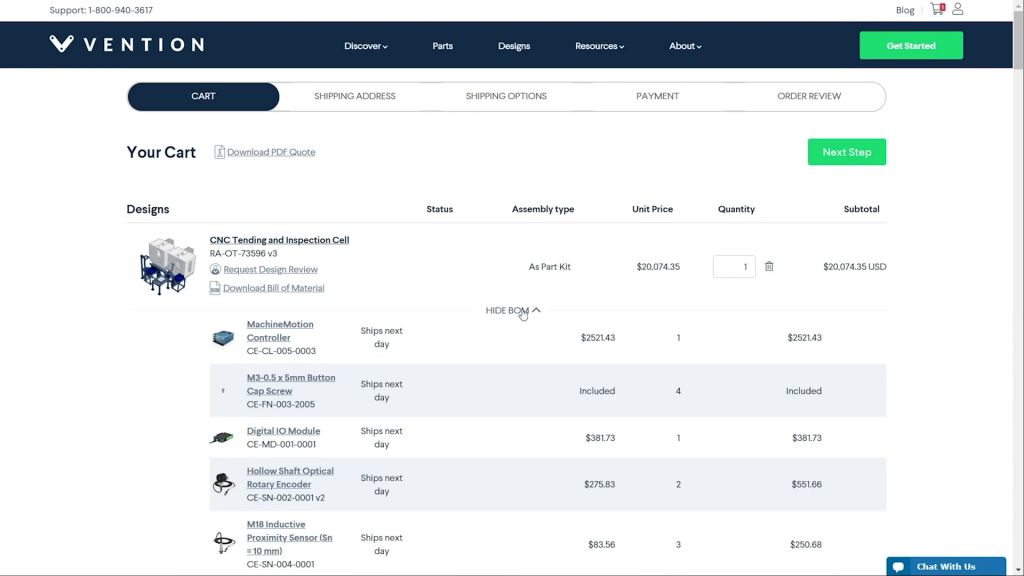Image resolution: width=1024 pixels, height=576 pixels.
Task: Edit the quantity input field
Action: coord(733,267)
